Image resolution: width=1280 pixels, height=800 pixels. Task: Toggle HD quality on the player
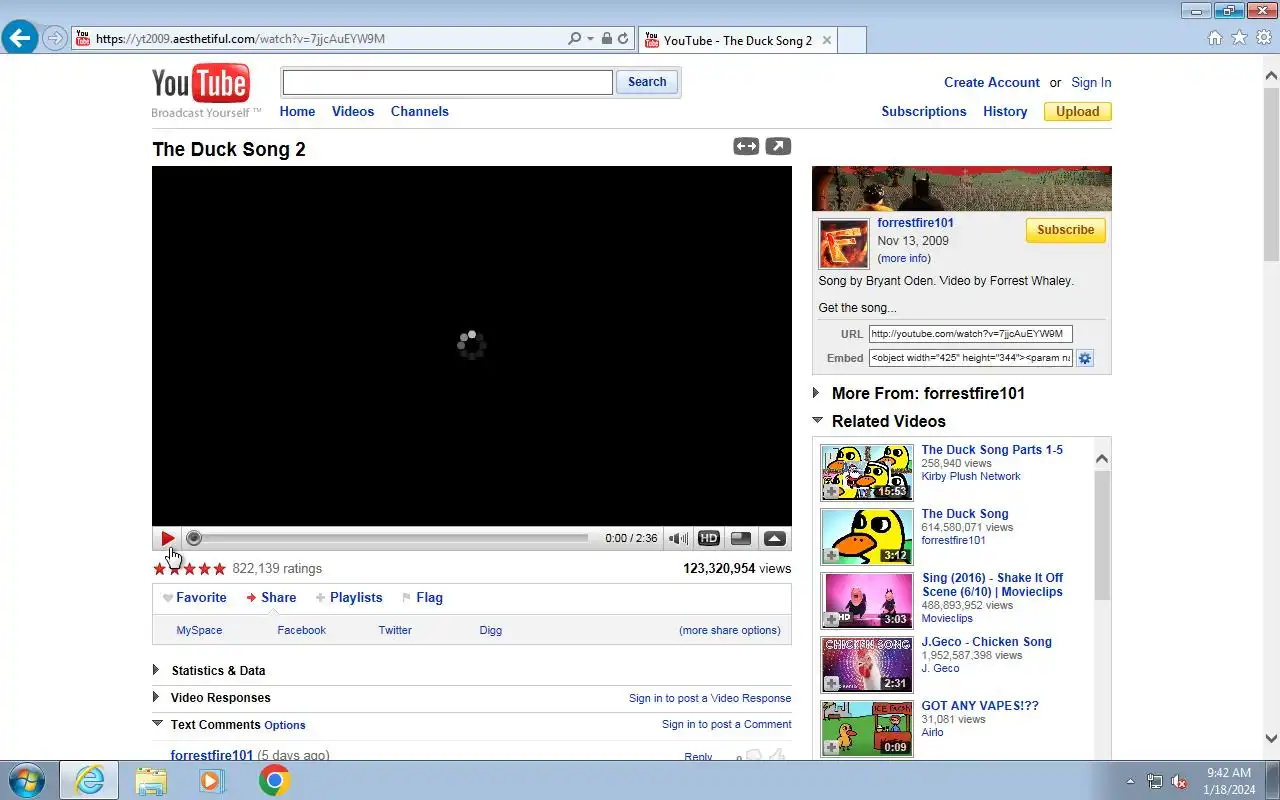(709, 538)
